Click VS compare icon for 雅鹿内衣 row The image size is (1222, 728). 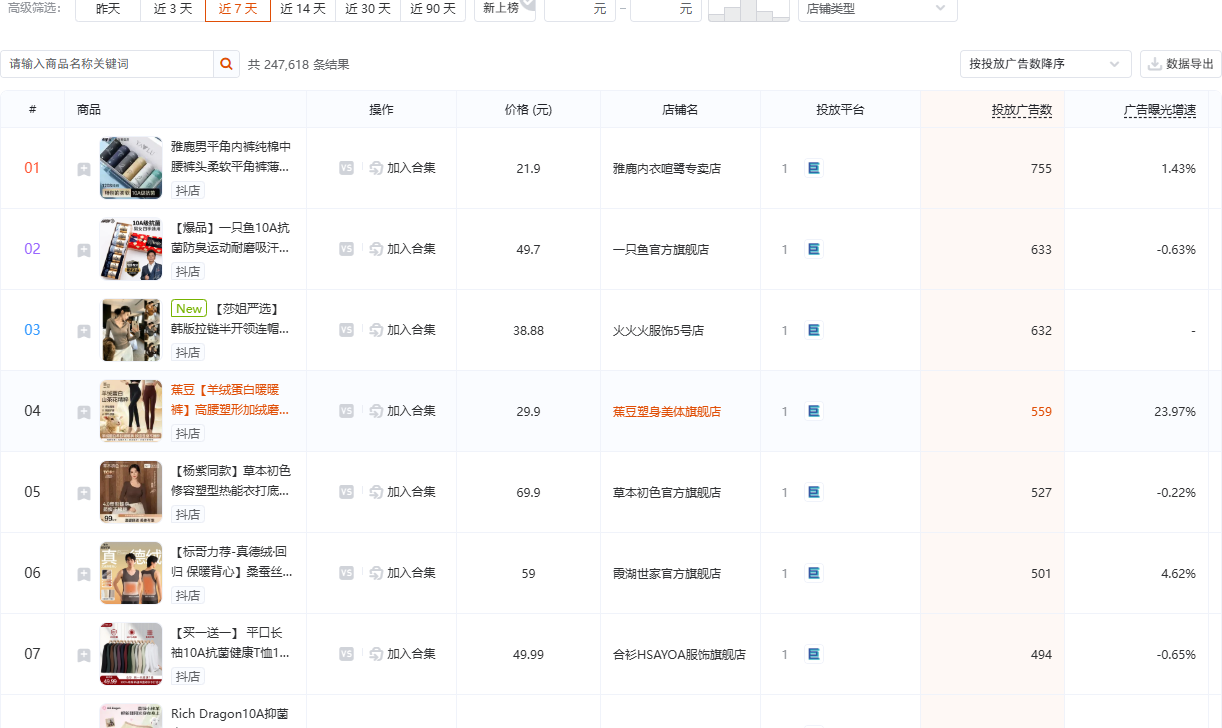coord(346,168)
